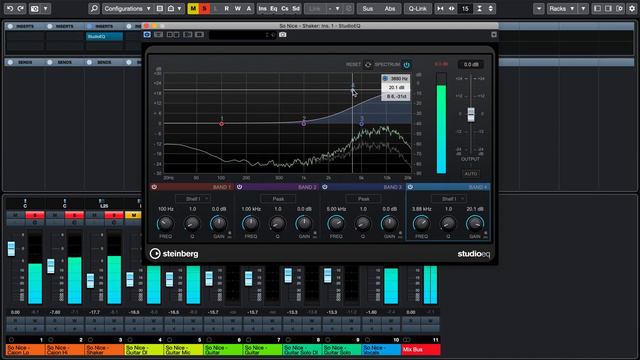Toggle the A automation button in toolbar
This screenshot has width=640, height=360.
(x=249, y=8)
